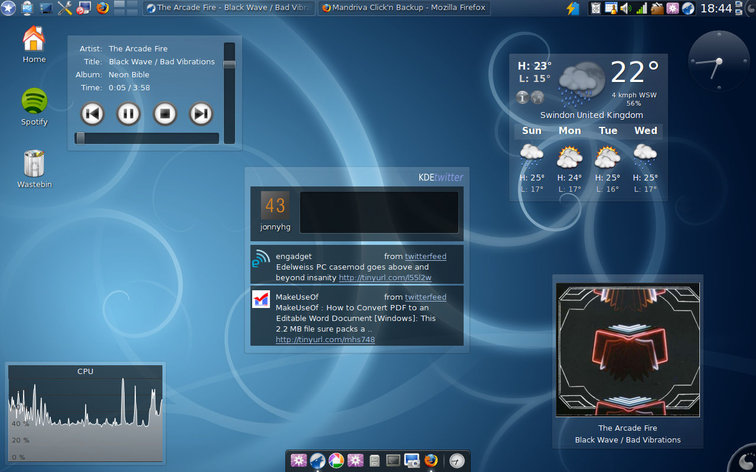756x472 pixels.
Task: Open twitterfeed link on the engadget tweet
Action: click(425, 256)
